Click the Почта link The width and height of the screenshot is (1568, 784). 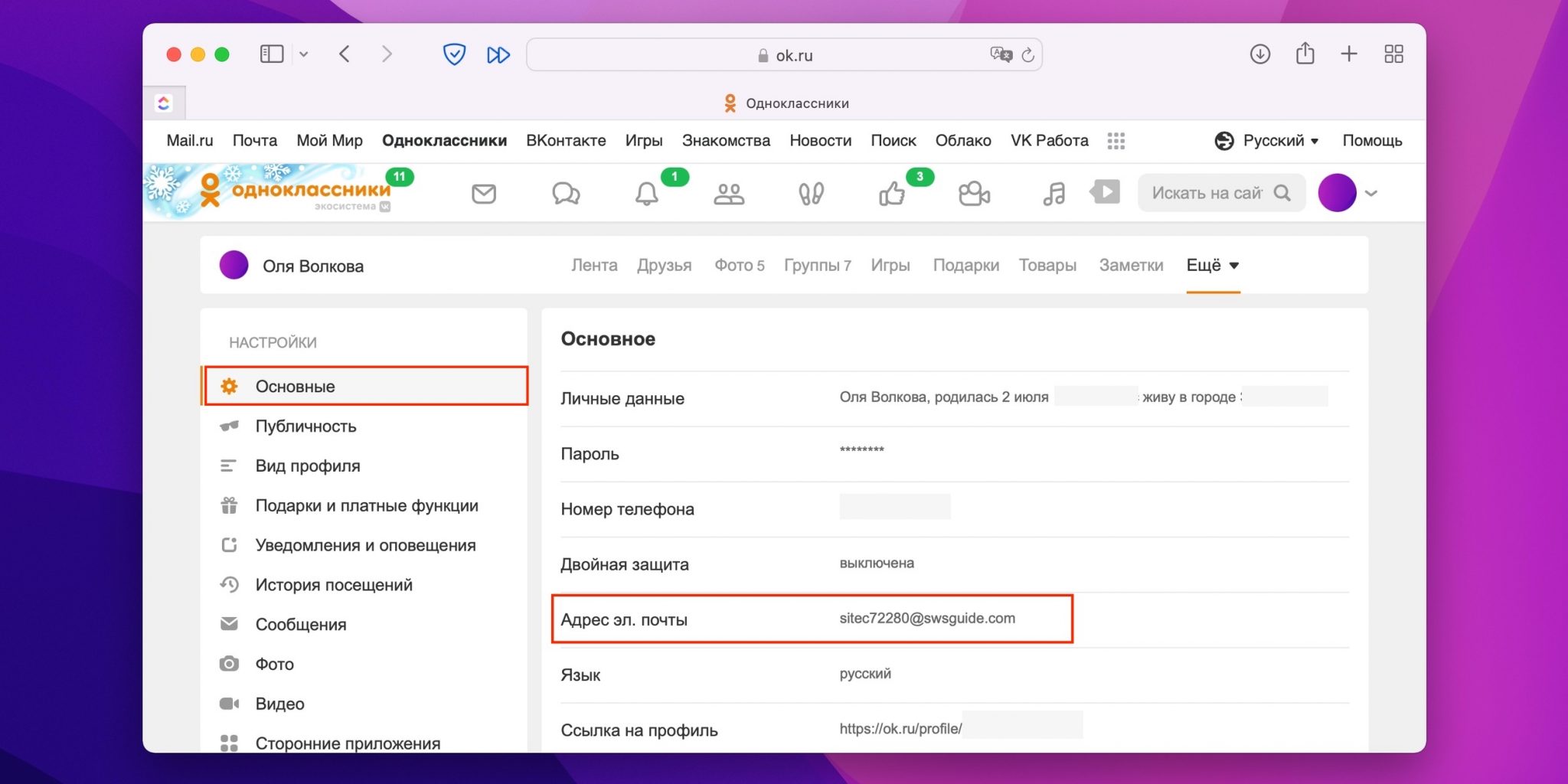[255, 141]
